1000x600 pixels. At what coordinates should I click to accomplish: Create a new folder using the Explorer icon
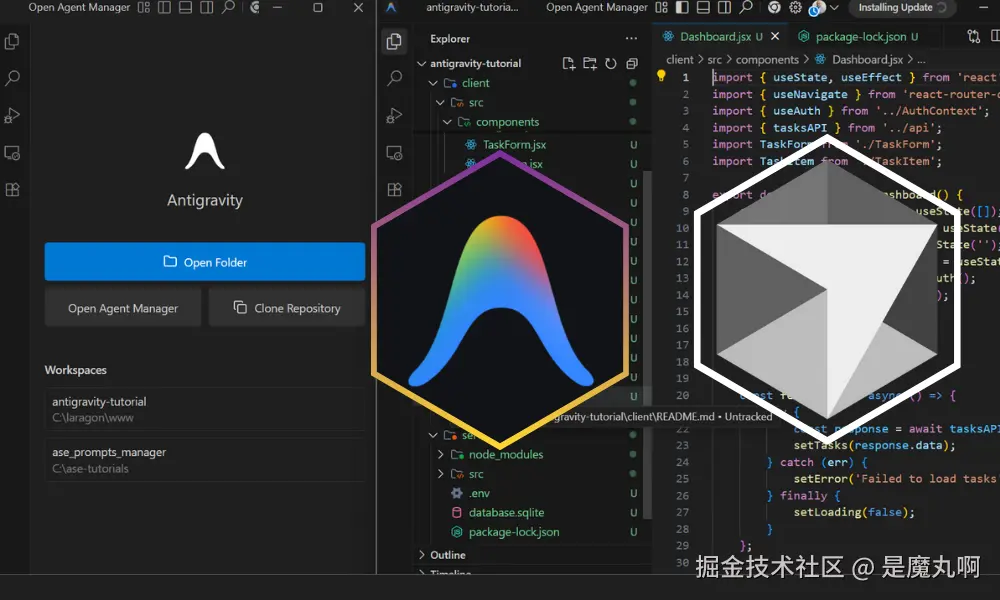pos(590,63)
